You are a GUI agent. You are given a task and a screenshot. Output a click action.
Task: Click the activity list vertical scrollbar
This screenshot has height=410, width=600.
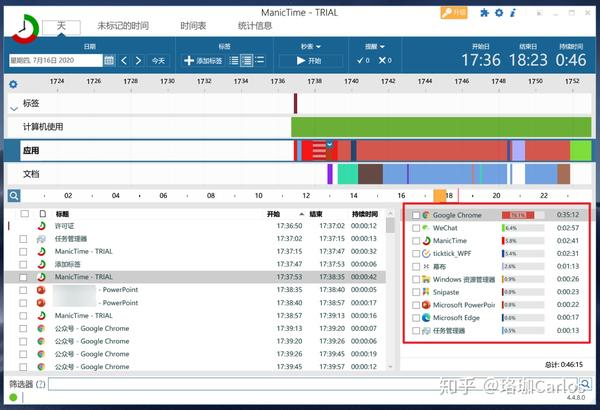[390, 290]
